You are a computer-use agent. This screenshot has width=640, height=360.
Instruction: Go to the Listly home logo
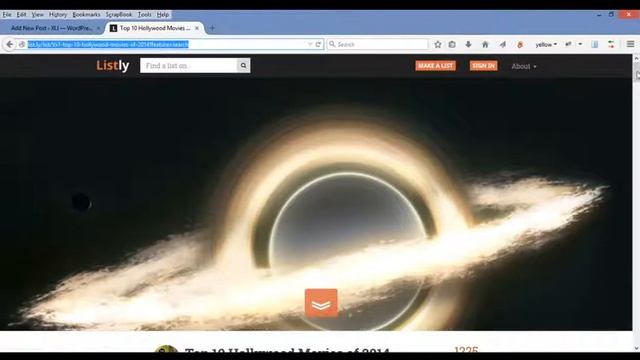click(x=113, y=66)
